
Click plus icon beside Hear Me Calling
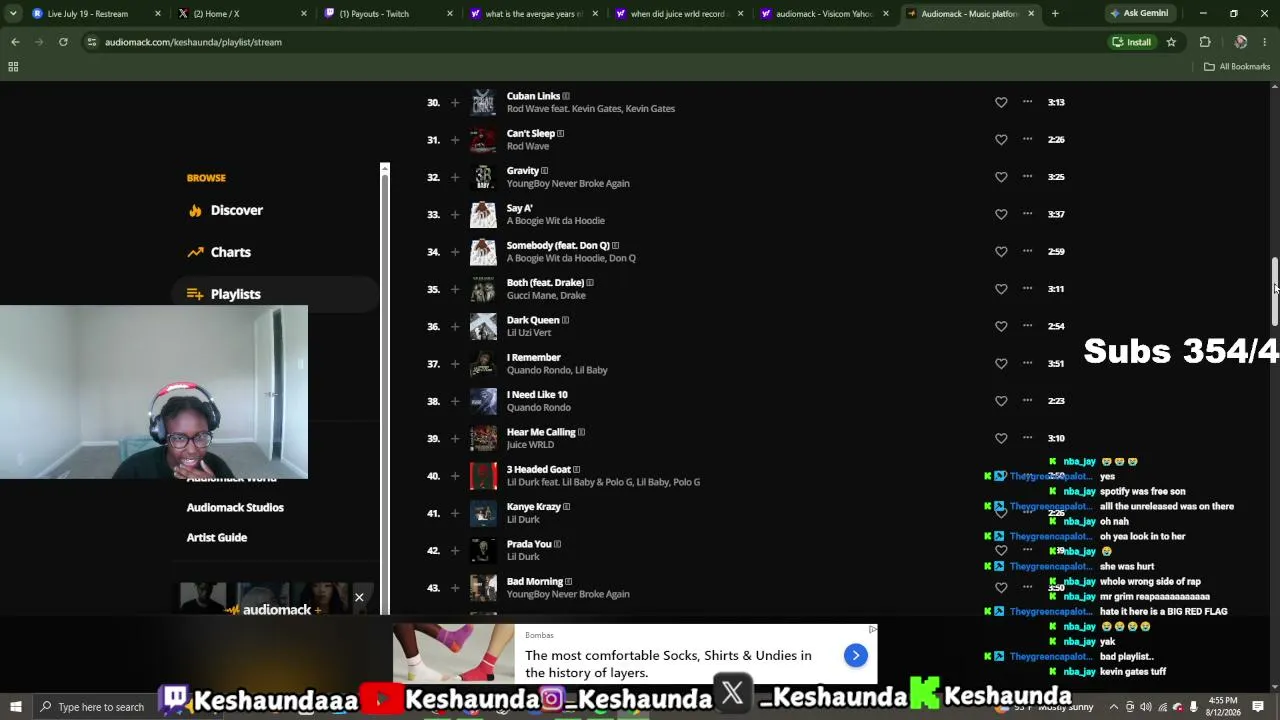455,439
